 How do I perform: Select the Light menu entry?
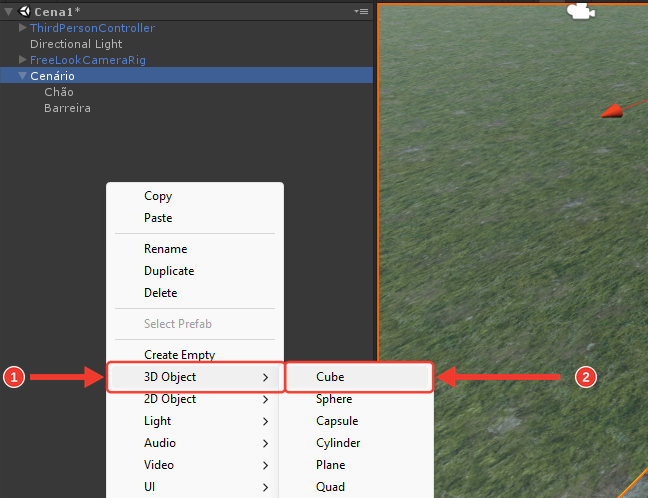pyautogui.click(x=195, y=421)
